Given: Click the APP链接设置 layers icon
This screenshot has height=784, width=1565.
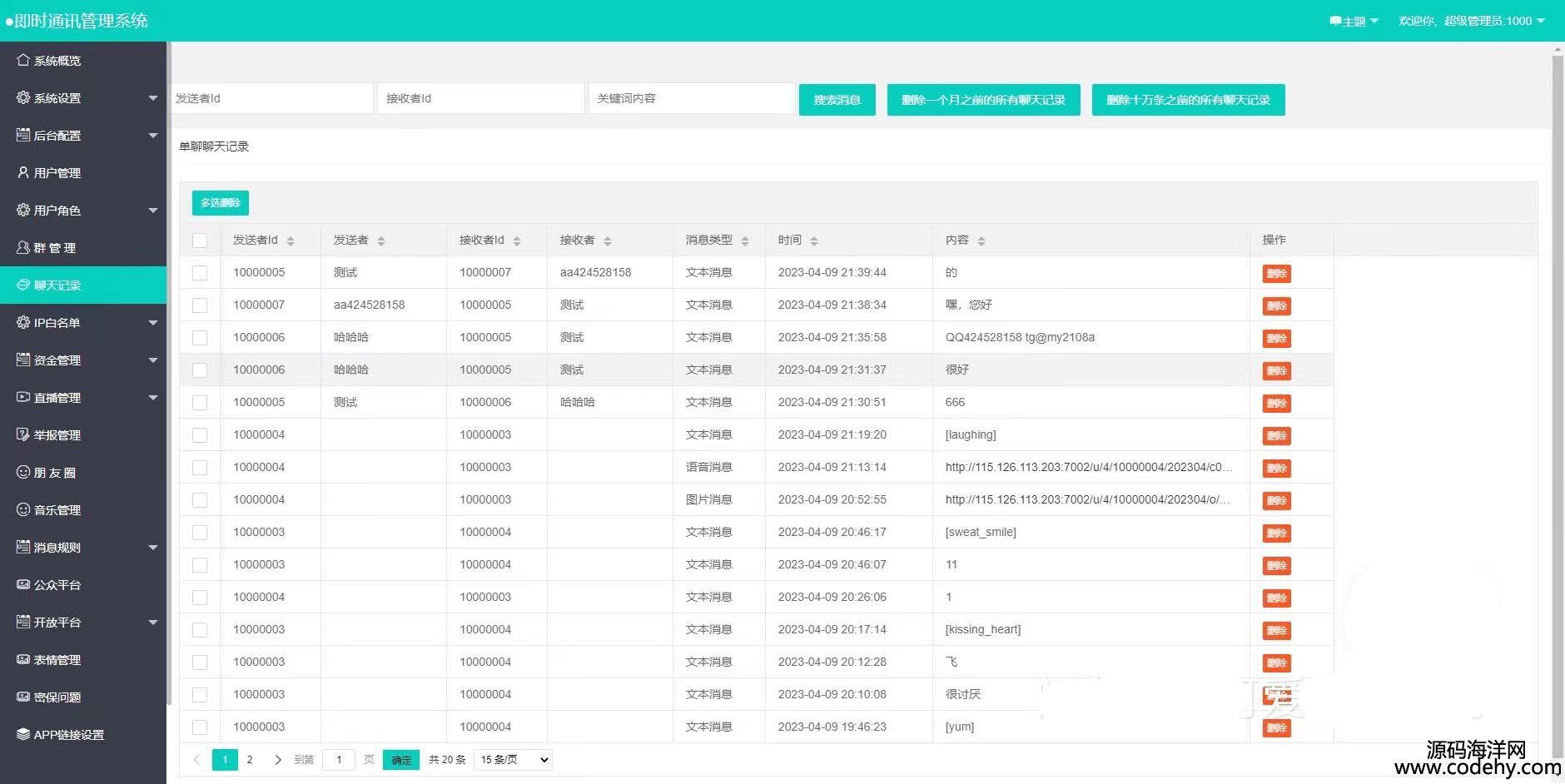Looking at the screenshot, I should 23,734.
